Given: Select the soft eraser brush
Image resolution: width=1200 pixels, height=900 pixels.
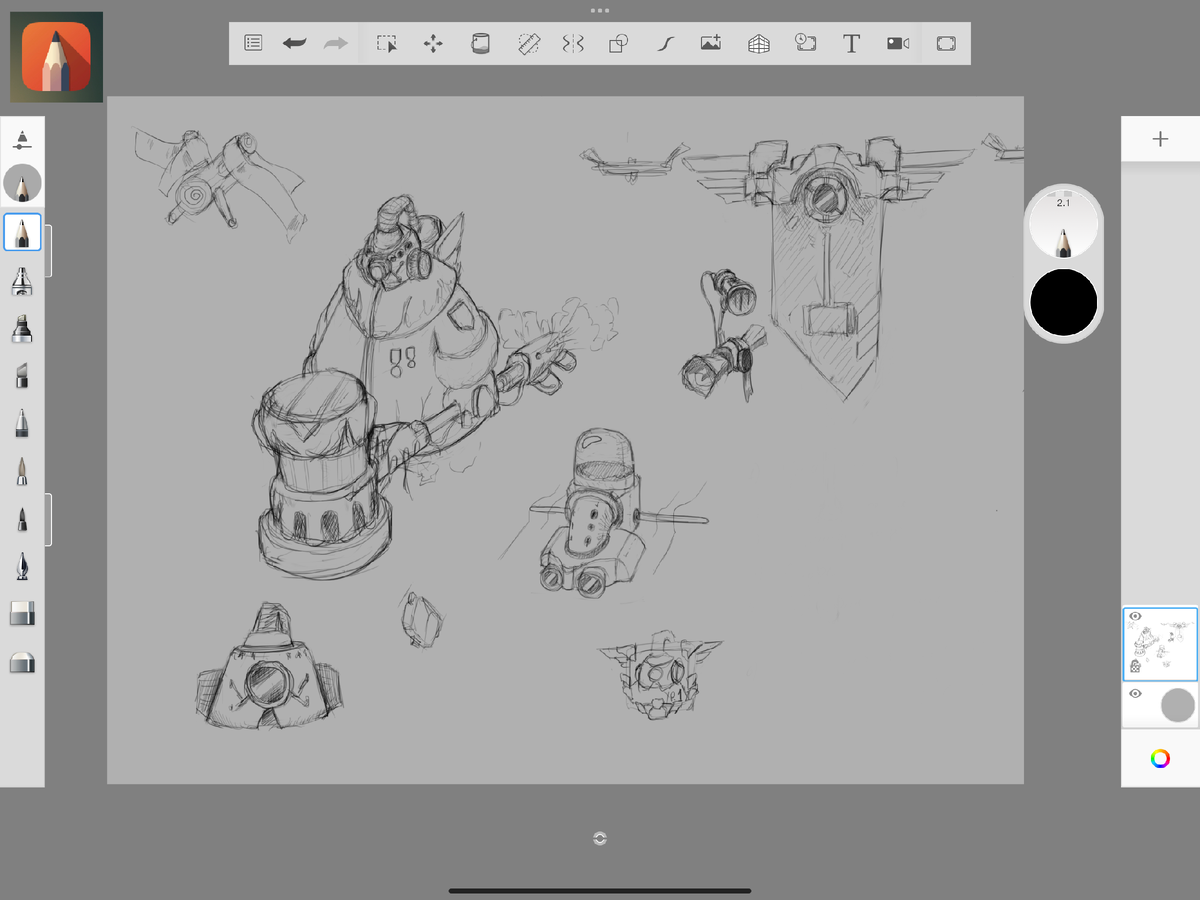Looking at the screenshot, I should [x=22, y=662].
